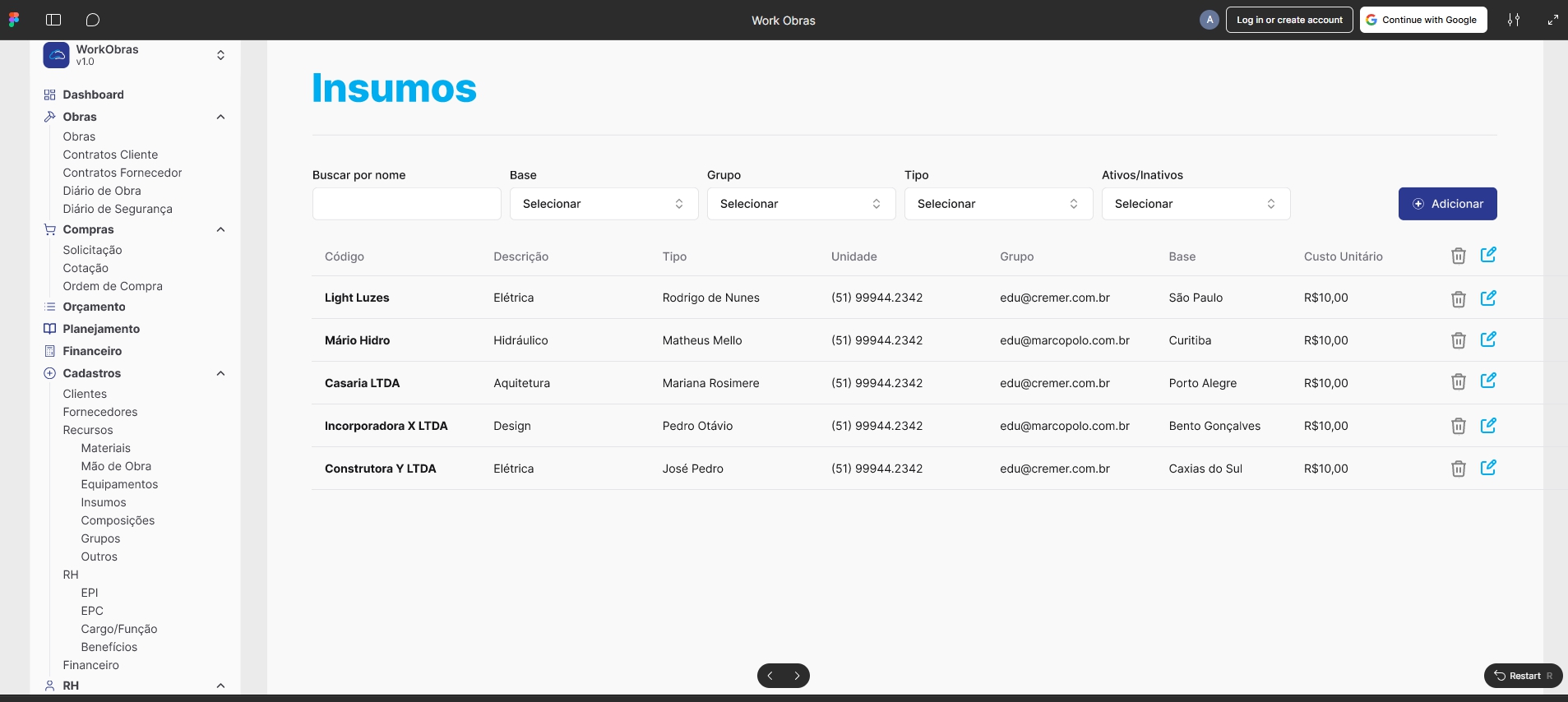Select Insumos in the sidebar
This screenshot has height=702, width=1568.
point(104,502)
